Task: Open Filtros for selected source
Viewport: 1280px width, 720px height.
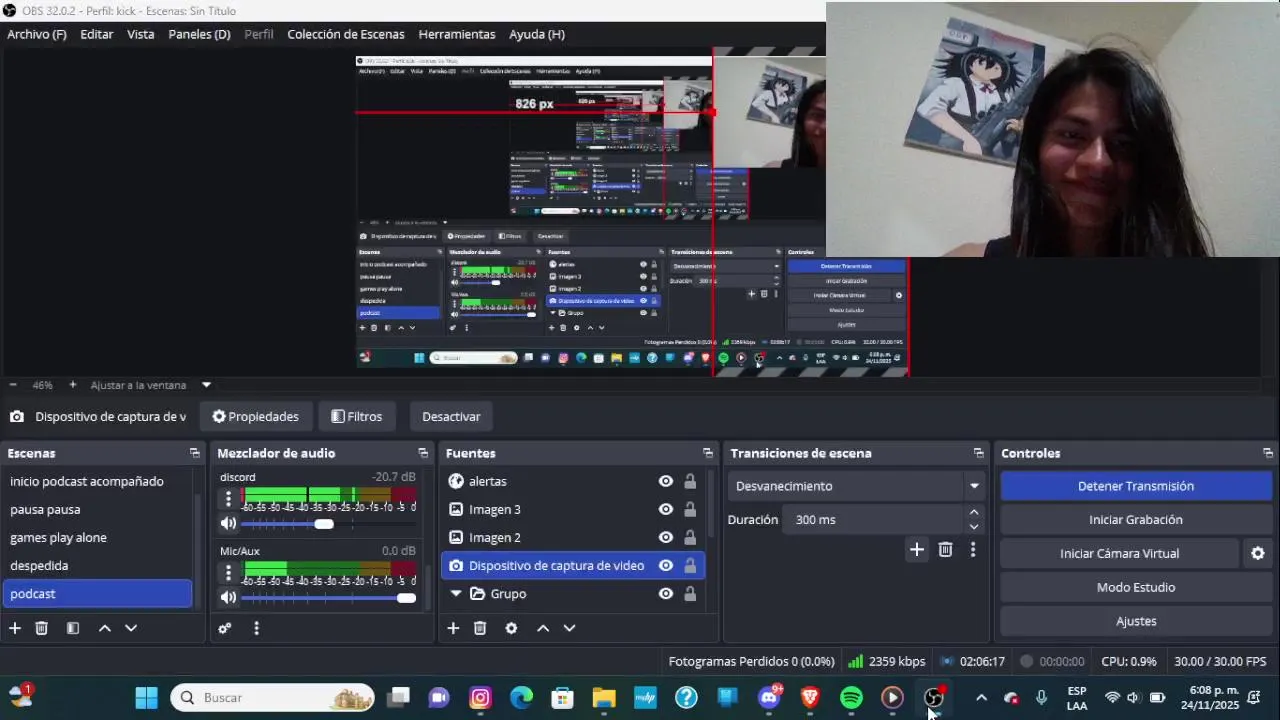Action: coord(357,417)
